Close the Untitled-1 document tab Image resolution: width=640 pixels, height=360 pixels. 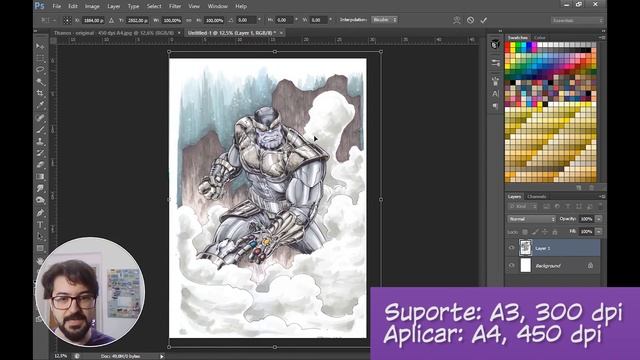click(x=281, y=33)
